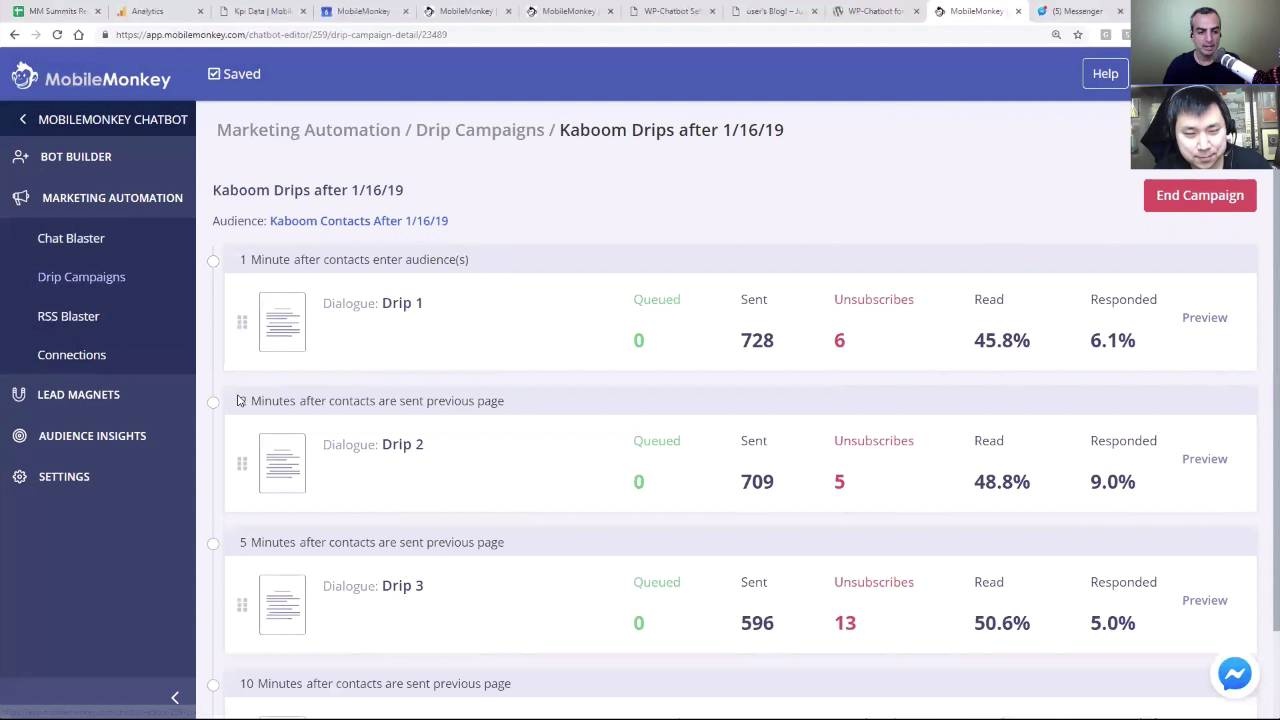The height and width of the screenshot is (720, 1280).
Task: Switch to the WP-Chatbot Settings browser tab
Action: pos(670,11)
